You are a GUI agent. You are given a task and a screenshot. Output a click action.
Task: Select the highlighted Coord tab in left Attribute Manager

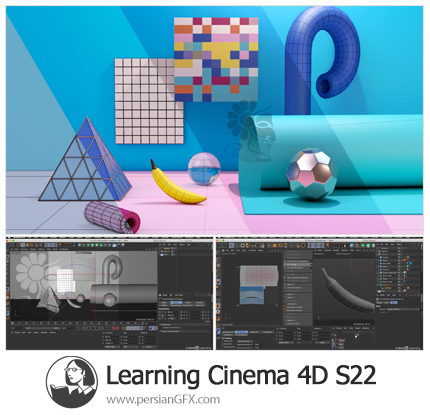click(176, 302)
